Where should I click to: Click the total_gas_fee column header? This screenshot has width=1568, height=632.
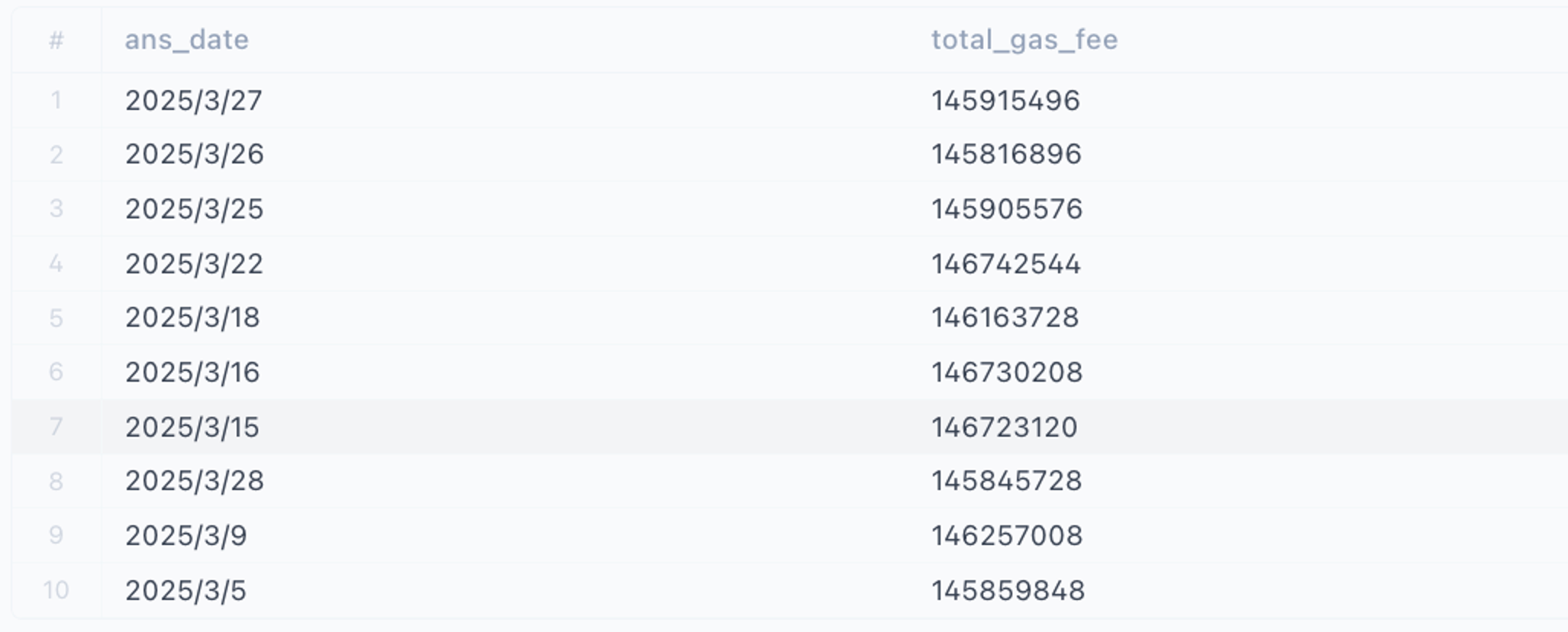click(1024, 40)
